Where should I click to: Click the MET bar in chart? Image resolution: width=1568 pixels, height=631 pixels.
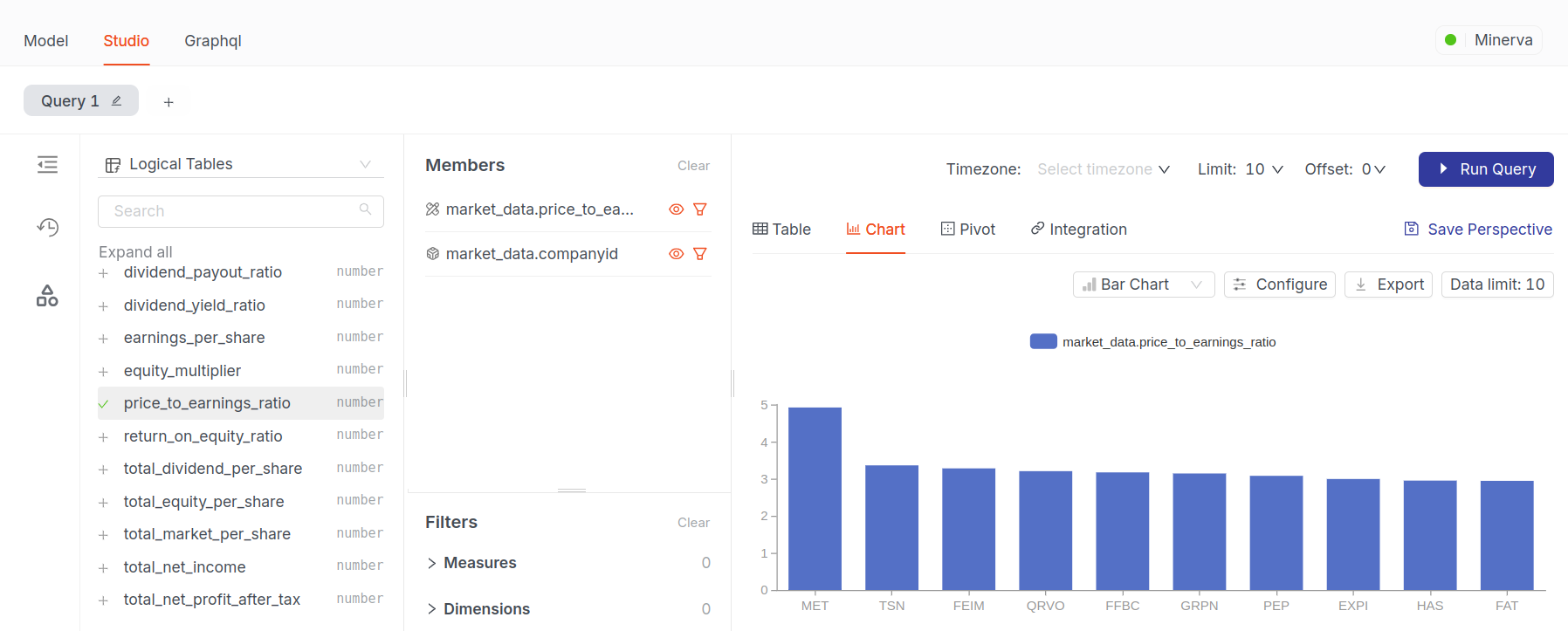[x=815, y=498]
